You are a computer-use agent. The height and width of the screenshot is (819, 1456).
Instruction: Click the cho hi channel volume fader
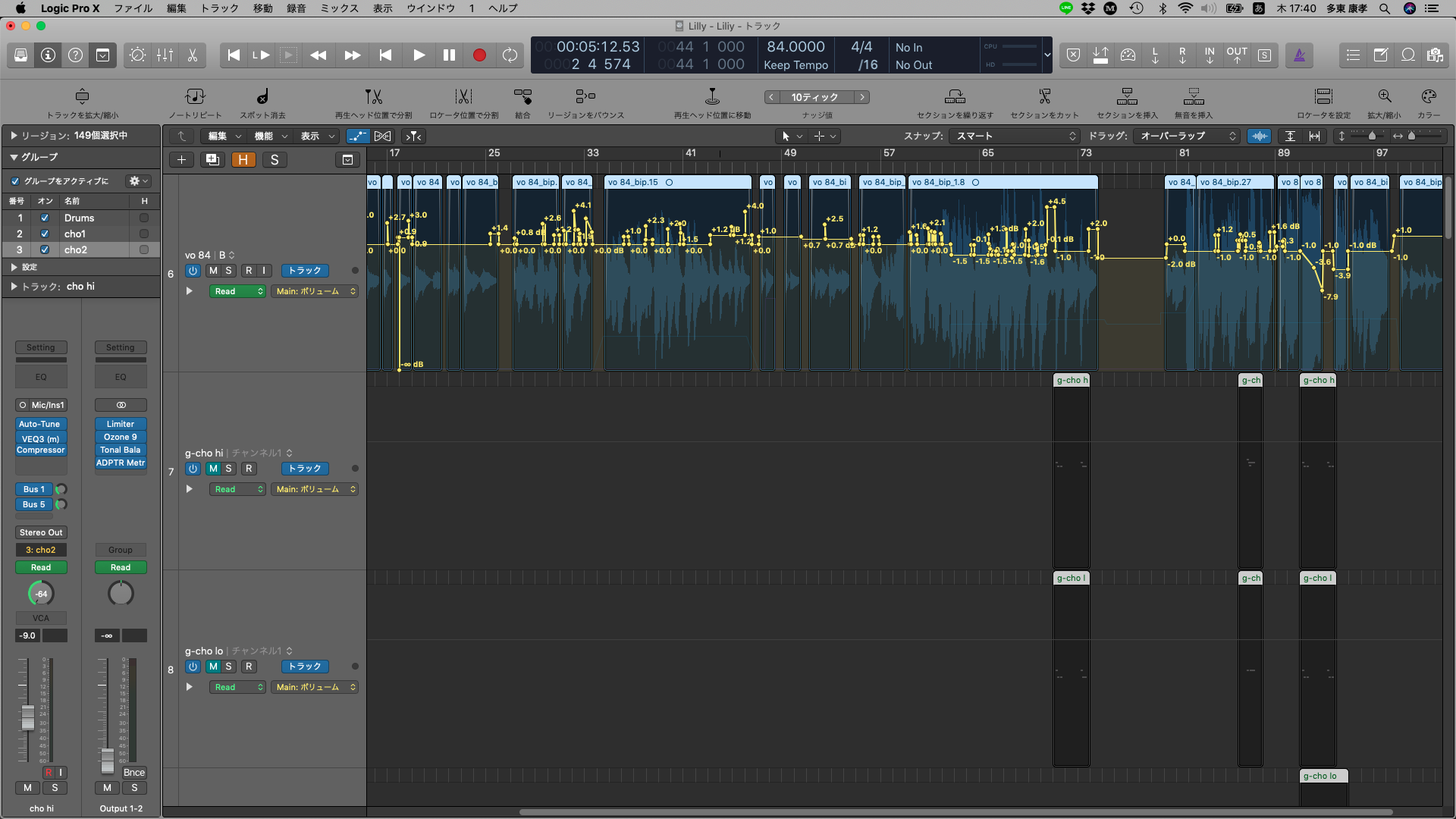tap(28, 717)
